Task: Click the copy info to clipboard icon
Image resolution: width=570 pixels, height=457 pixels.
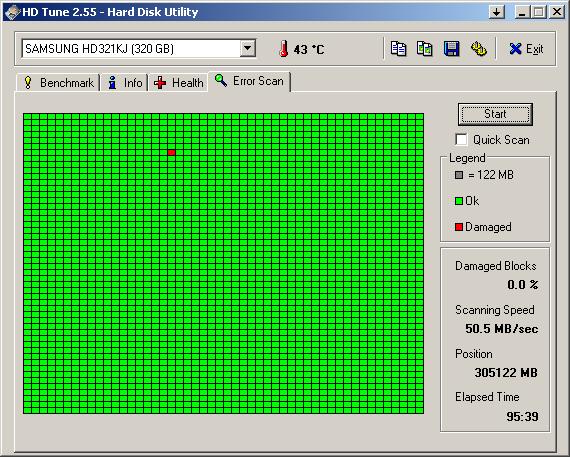Action: click(x=398, y=49)
